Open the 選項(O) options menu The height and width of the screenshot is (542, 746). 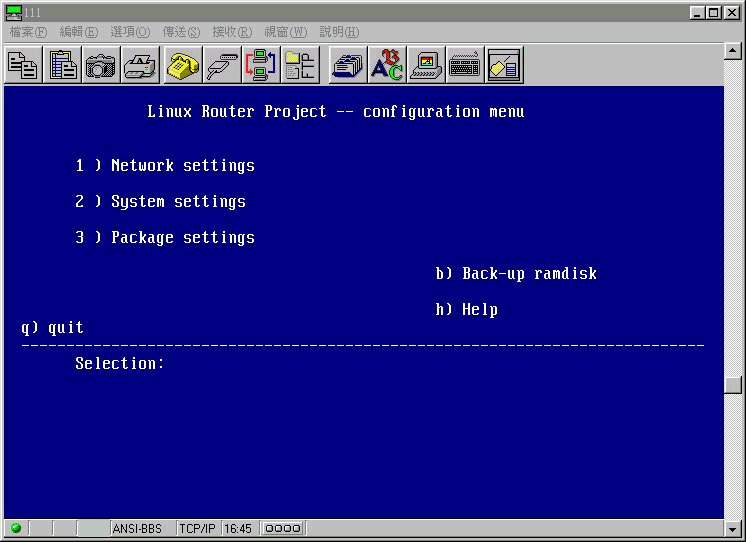point(130,32)
